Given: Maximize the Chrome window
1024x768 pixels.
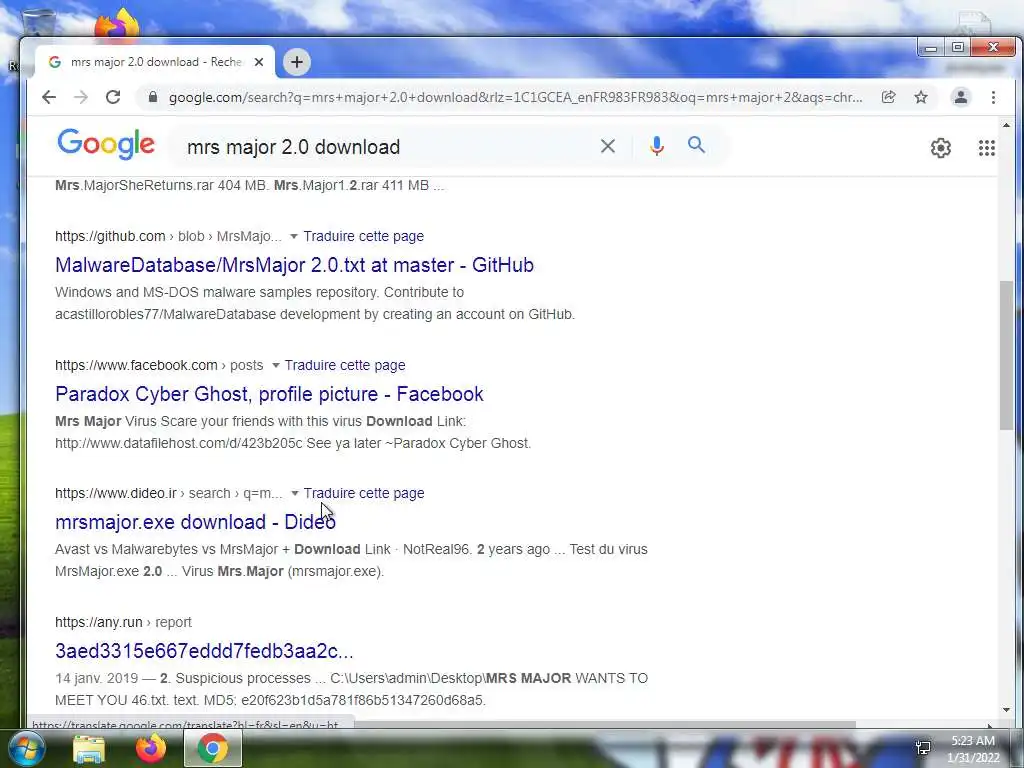Looking at the screenshot, I should click(957, 48).
